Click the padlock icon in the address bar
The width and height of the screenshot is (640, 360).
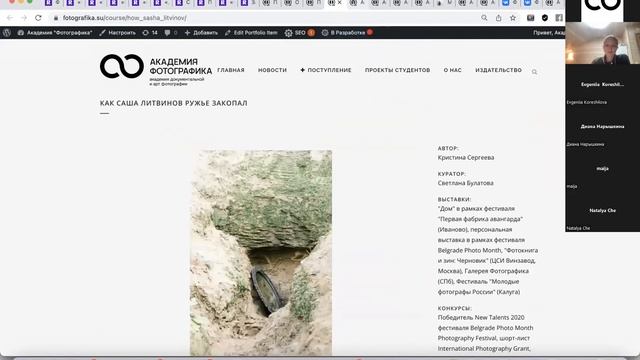pos(56,18)
